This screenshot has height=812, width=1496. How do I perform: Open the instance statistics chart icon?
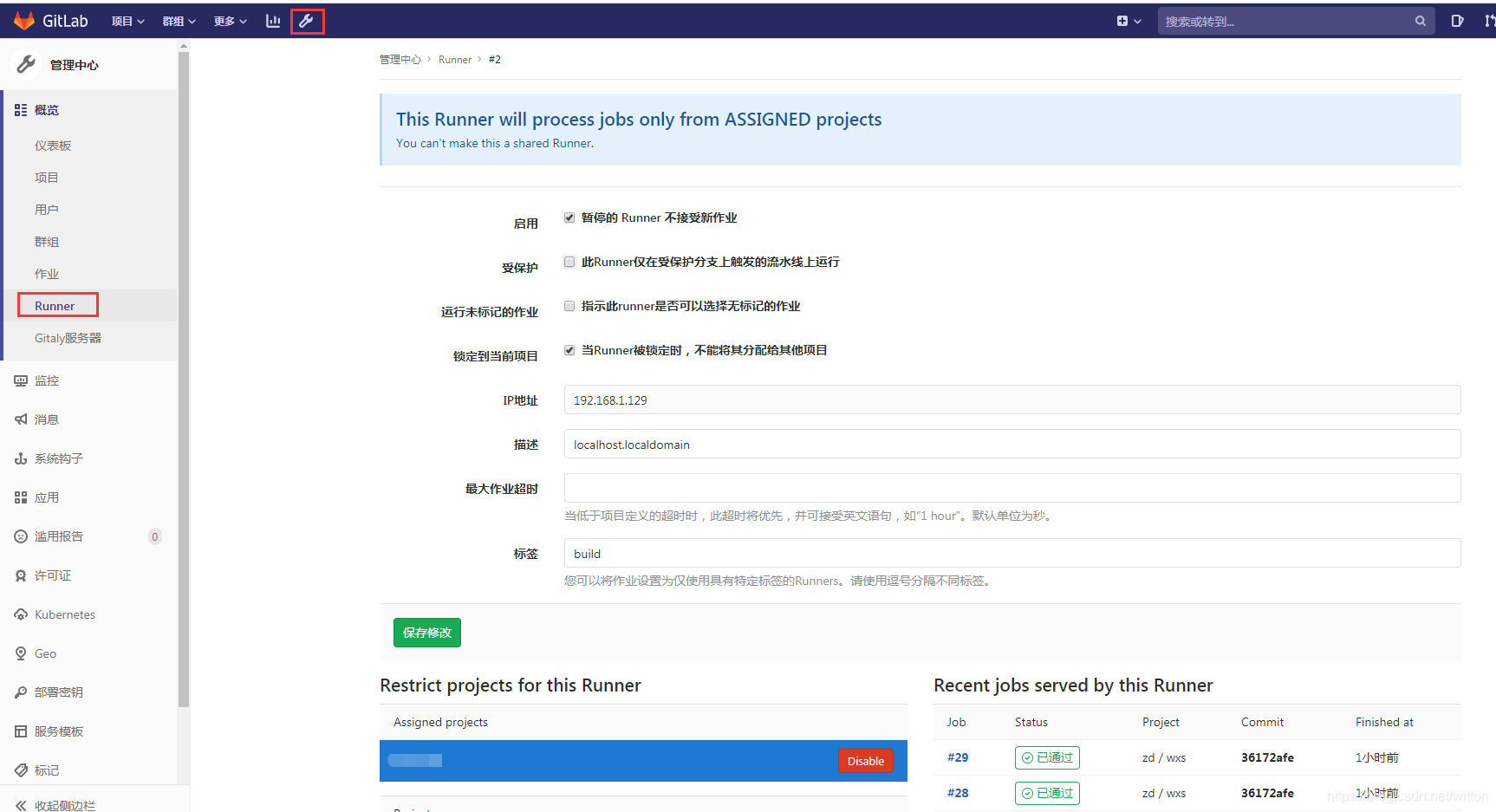(273, 21)
